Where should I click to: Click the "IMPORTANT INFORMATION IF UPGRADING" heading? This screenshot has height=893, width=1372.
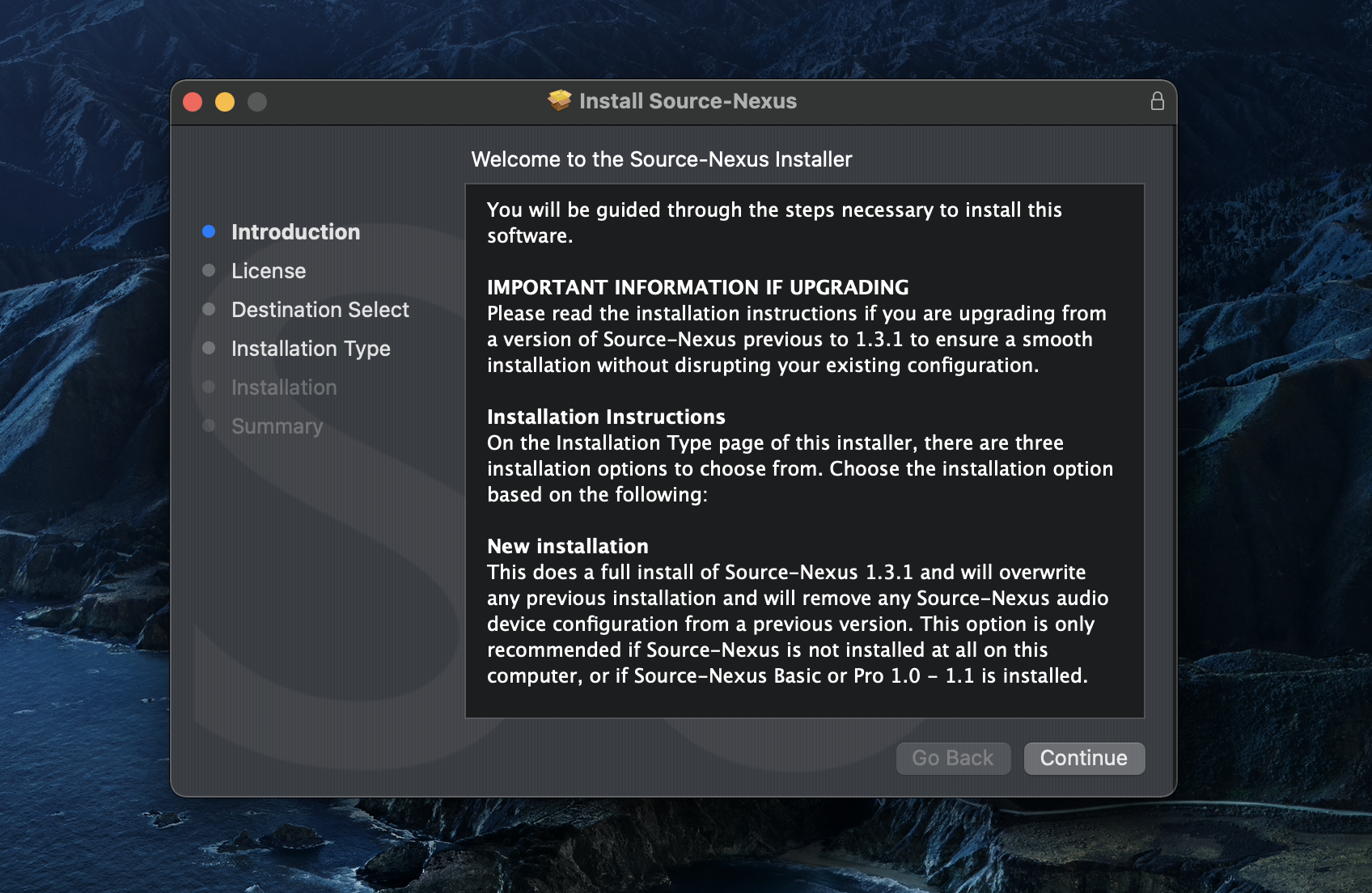(x=697, y=287)
